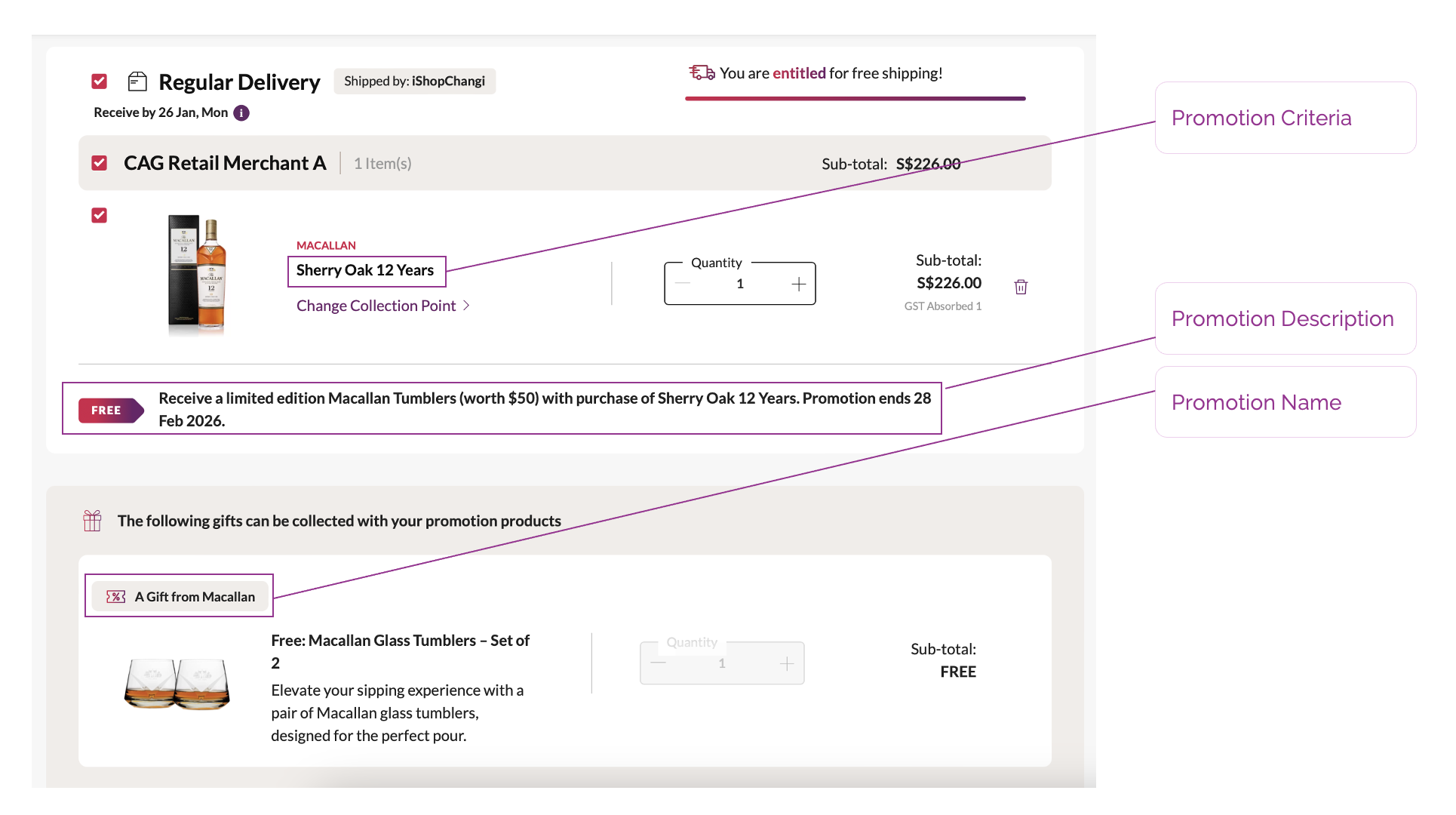Click the delivery info icon beside Receive date

pos(241,113)
